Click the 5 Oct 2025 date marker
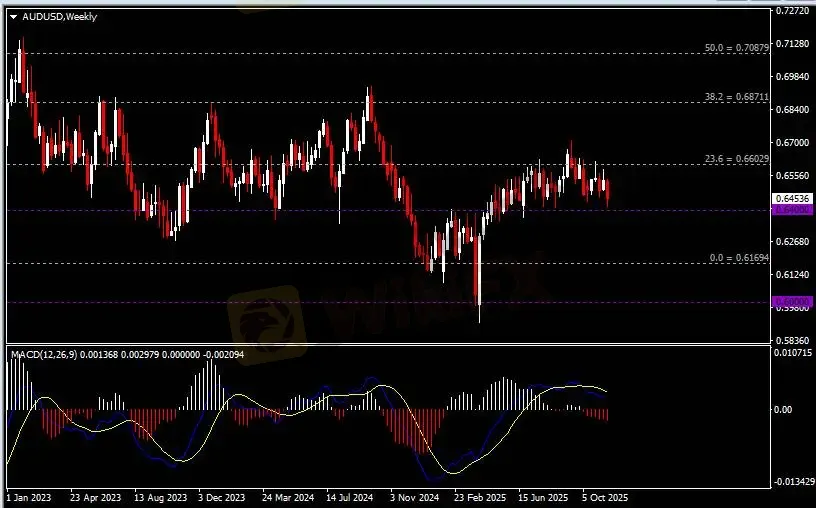Screen dimensions: 816x508 tap(604, 497)
